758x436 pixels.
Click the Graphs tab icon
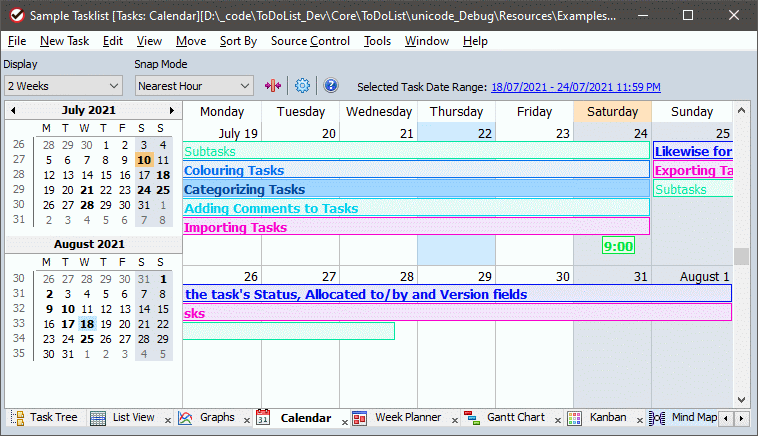185,417
